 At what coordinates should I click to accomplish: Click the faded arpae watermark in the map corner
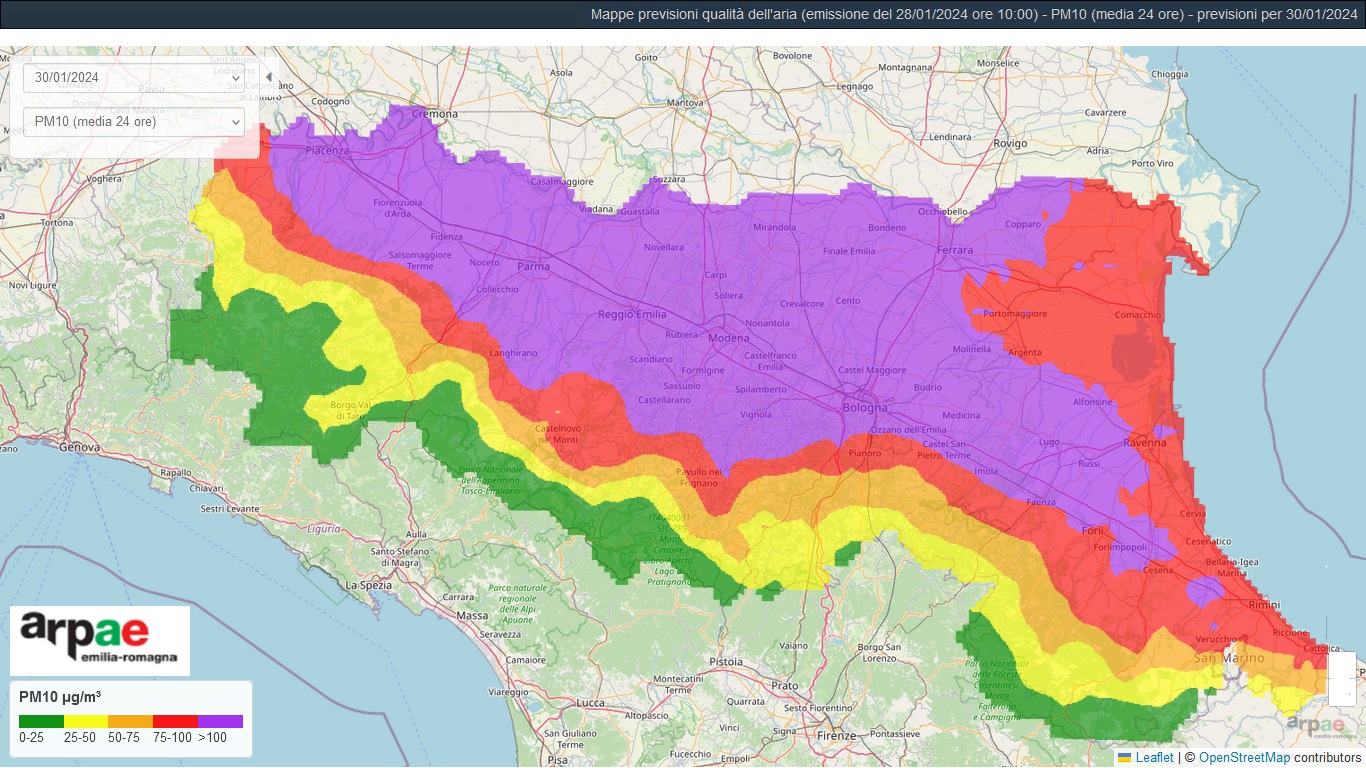point(1315,725)
